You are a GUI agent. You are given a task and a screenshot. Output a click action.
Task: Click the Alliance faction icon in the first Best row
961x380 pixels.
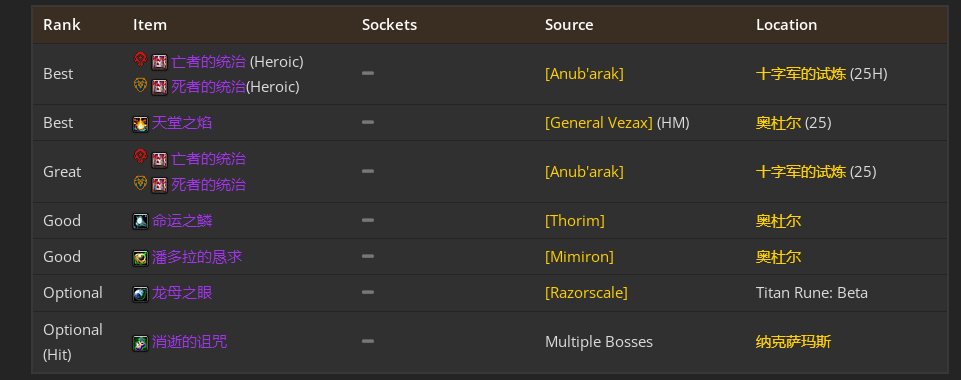click(x=140, y=85)
